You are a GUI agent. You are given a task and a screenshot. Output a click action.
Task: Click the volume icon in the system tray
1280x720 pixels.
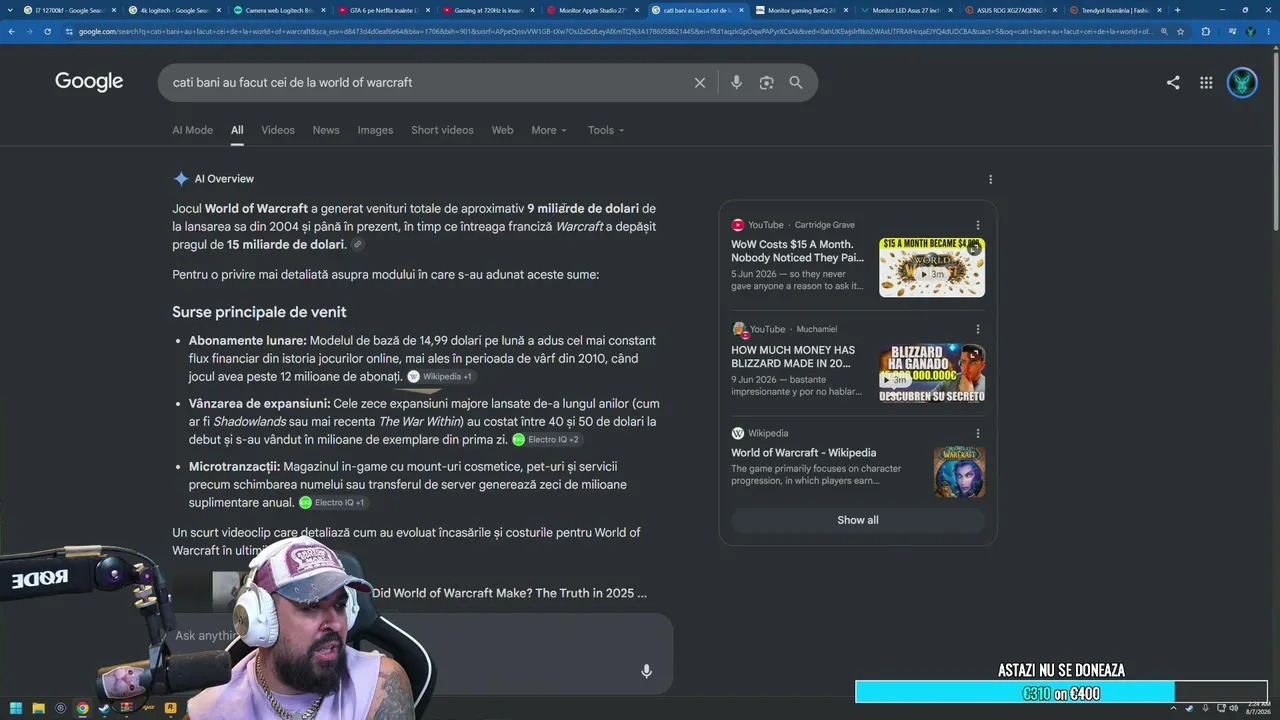pyautogui.click(x=1232, y=708)
